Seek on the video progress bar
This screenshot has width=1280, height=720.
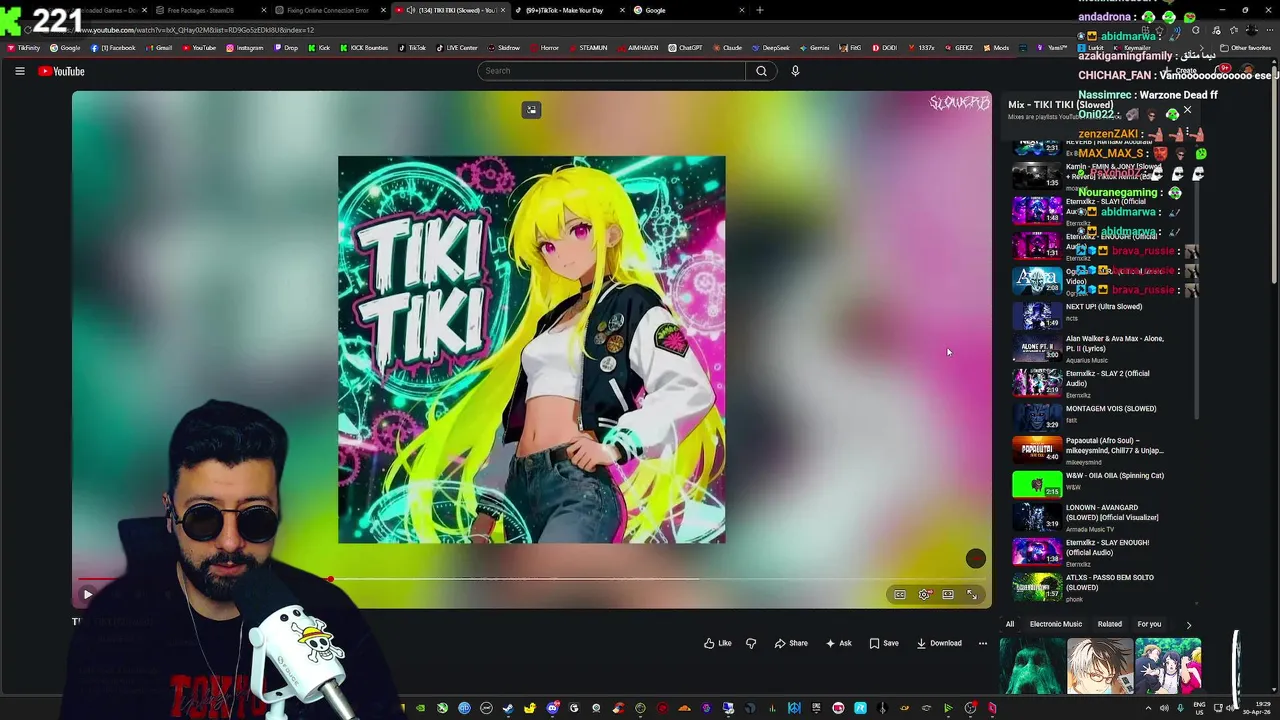pyautogui.click(x=531, y=579)
